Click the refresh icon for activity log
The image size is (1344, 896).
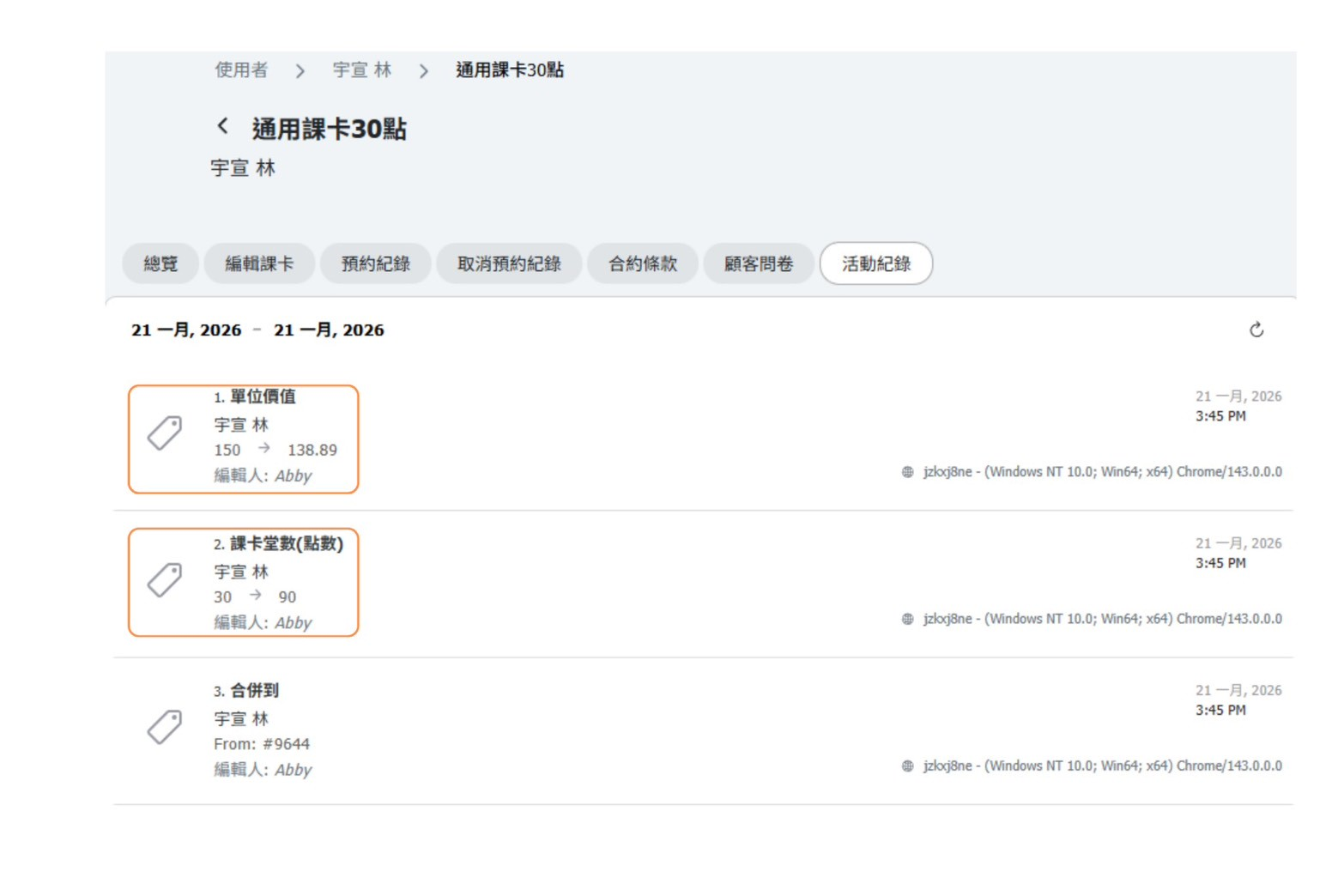coord(1256,330)
